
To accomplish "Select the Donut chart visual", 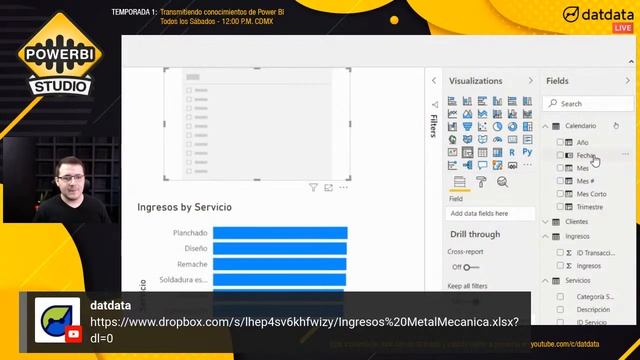I will click(x=512, y=127).
